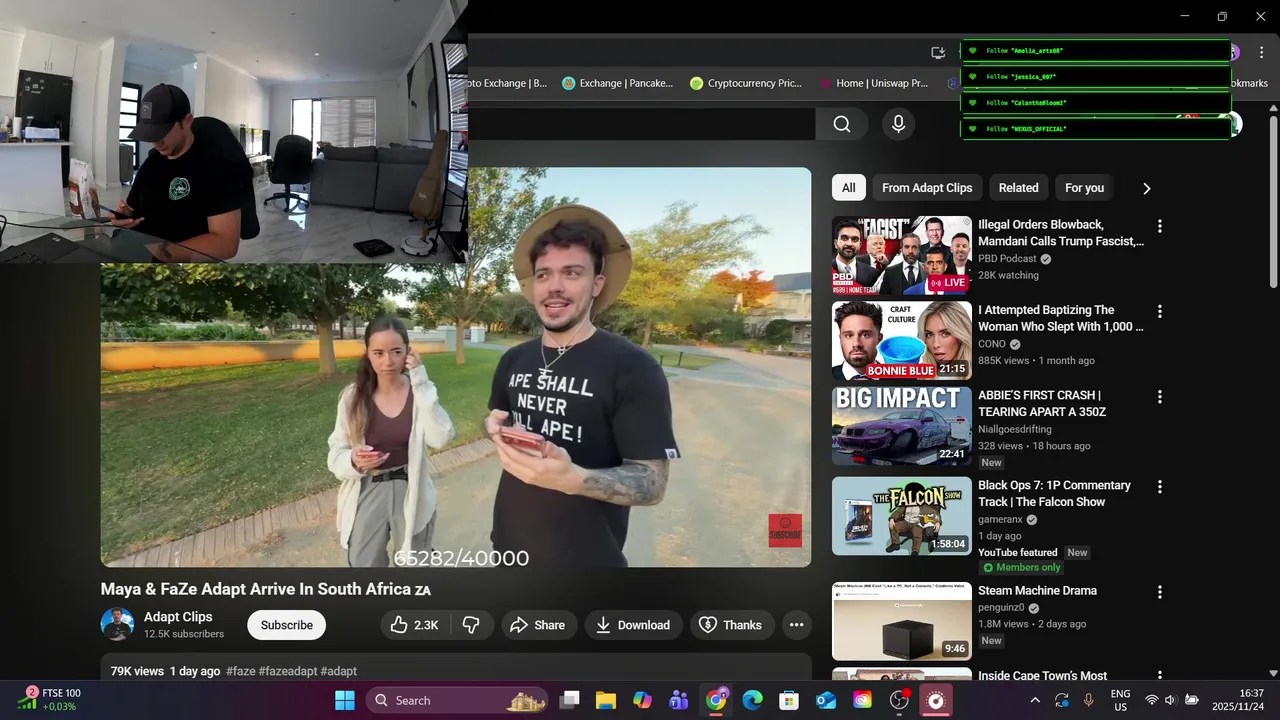The width and height of the screenshot is (1280, 720).
Task: Open options for Inside Cape Town's video
Action: tap(1160, 677)
